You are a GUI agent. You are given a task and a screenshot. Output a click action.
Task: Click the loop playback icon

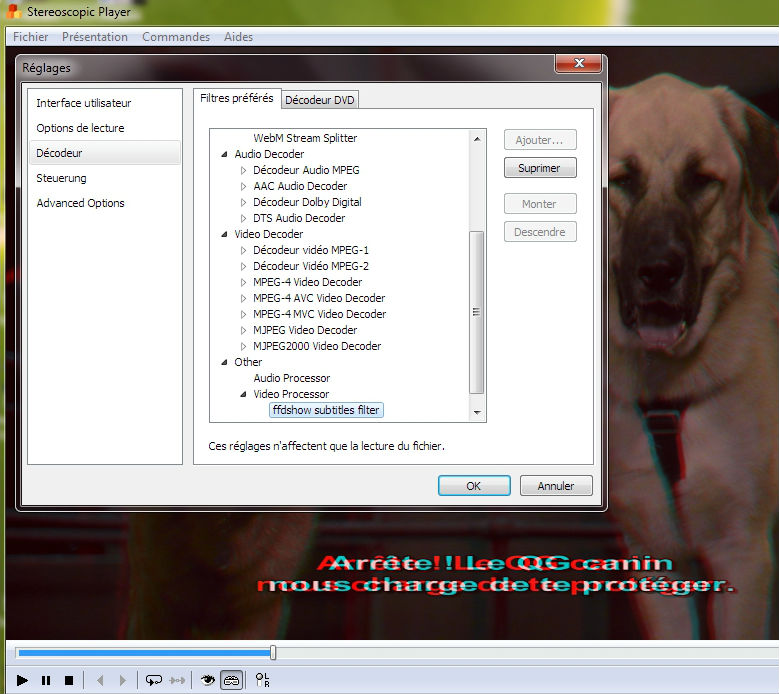pyautogui.click(x=153, y=680)
